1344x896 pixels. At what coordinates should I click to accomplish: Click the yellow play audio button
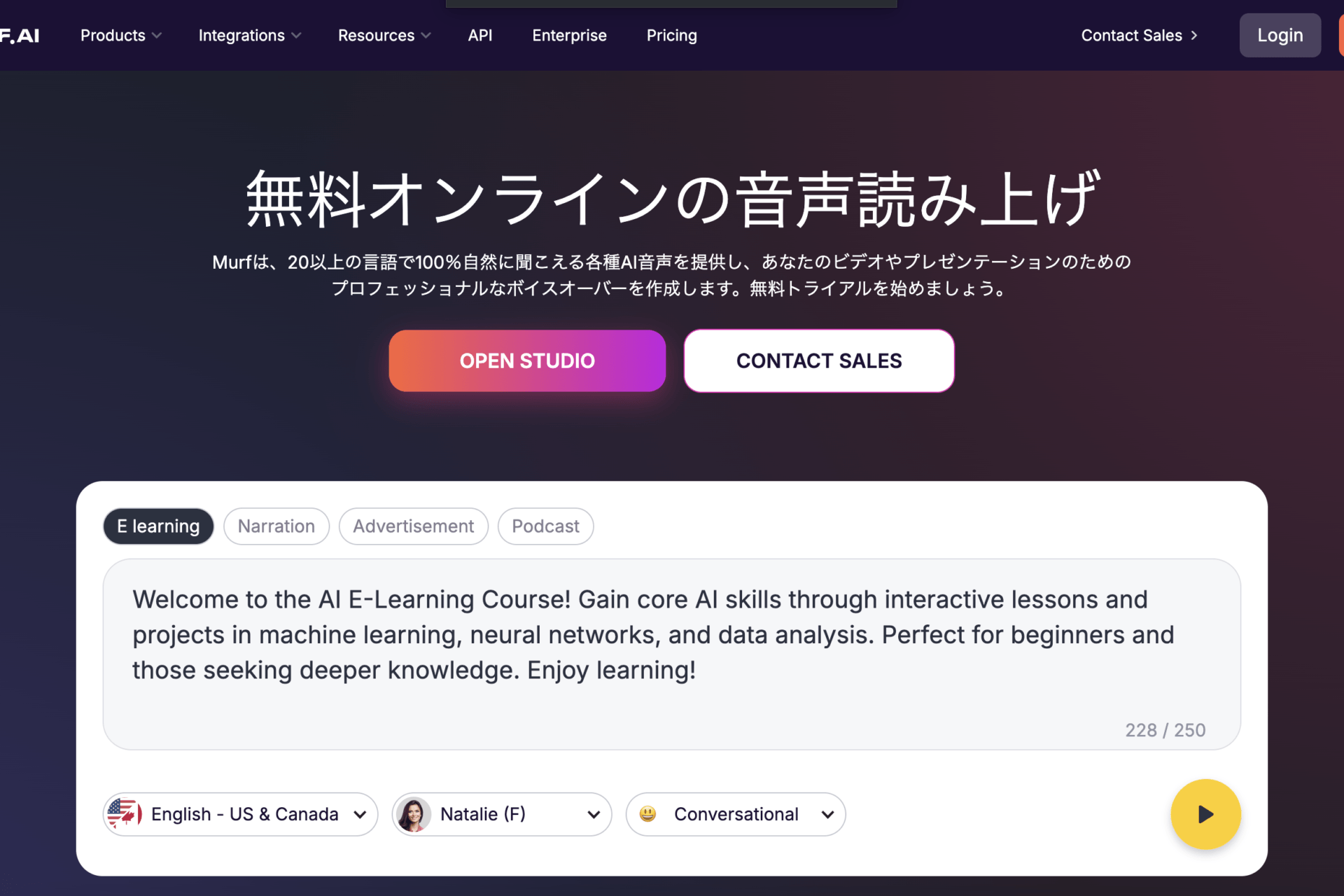coord(1205,814)
